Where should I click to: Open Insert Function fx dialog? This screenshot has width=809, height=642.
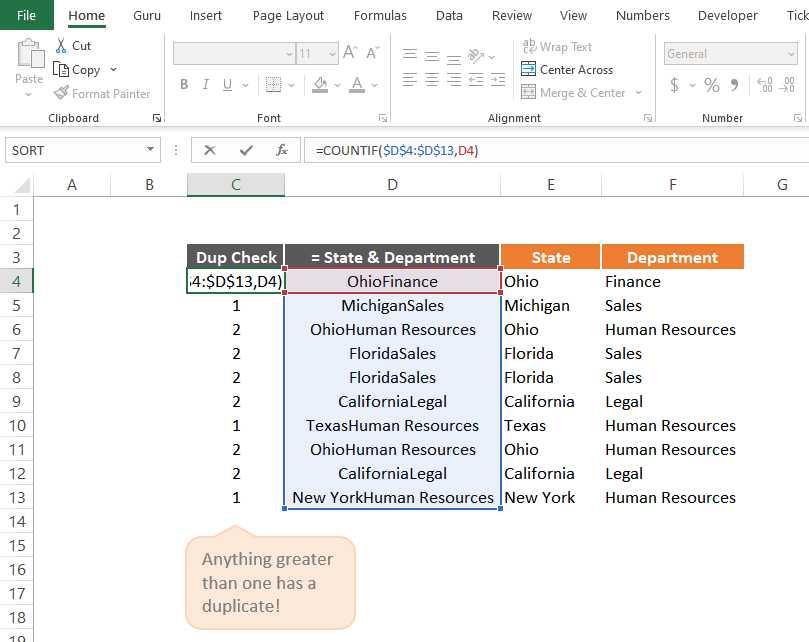282,150
